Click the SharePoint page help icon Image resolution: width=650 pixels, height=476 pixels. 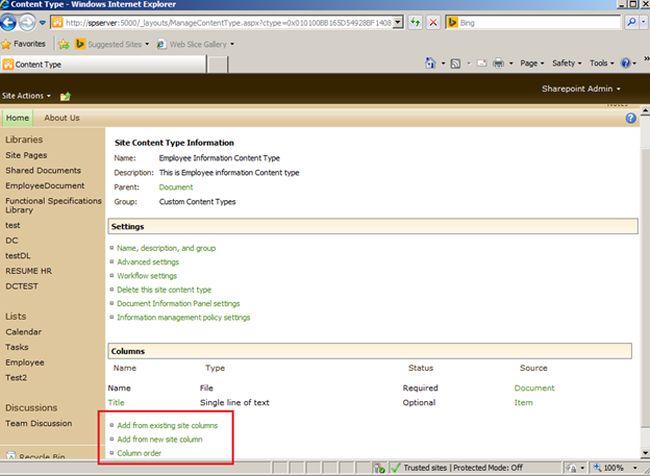tap(631, 118)
